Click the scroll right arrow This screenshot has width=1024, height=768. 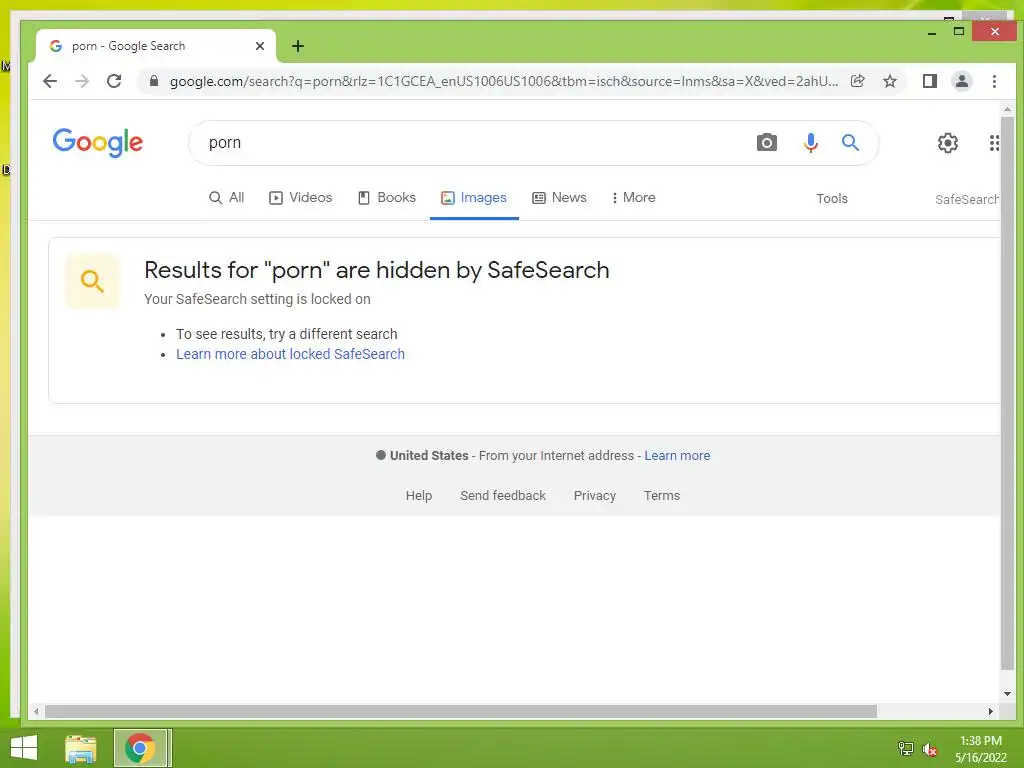(991, 711)
